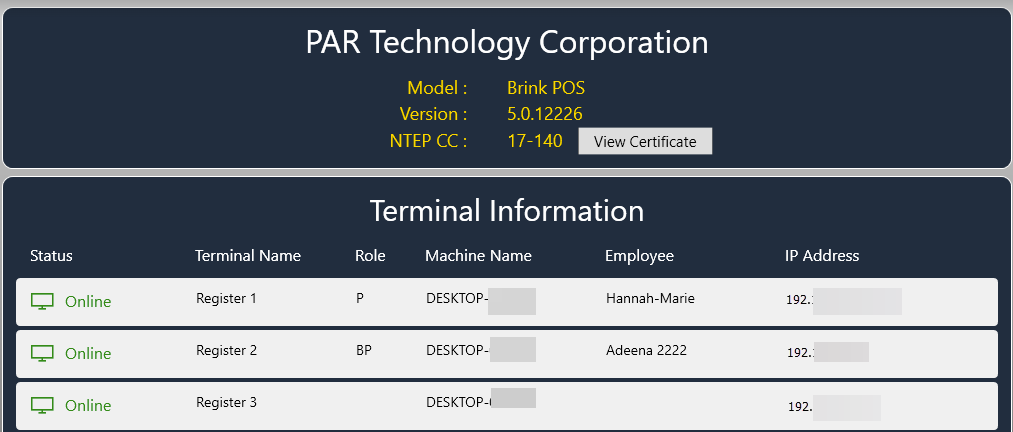Click the monitor icon for Register 1
The height and width of the screenshot is (432, 1013).
tap(43, 301)
